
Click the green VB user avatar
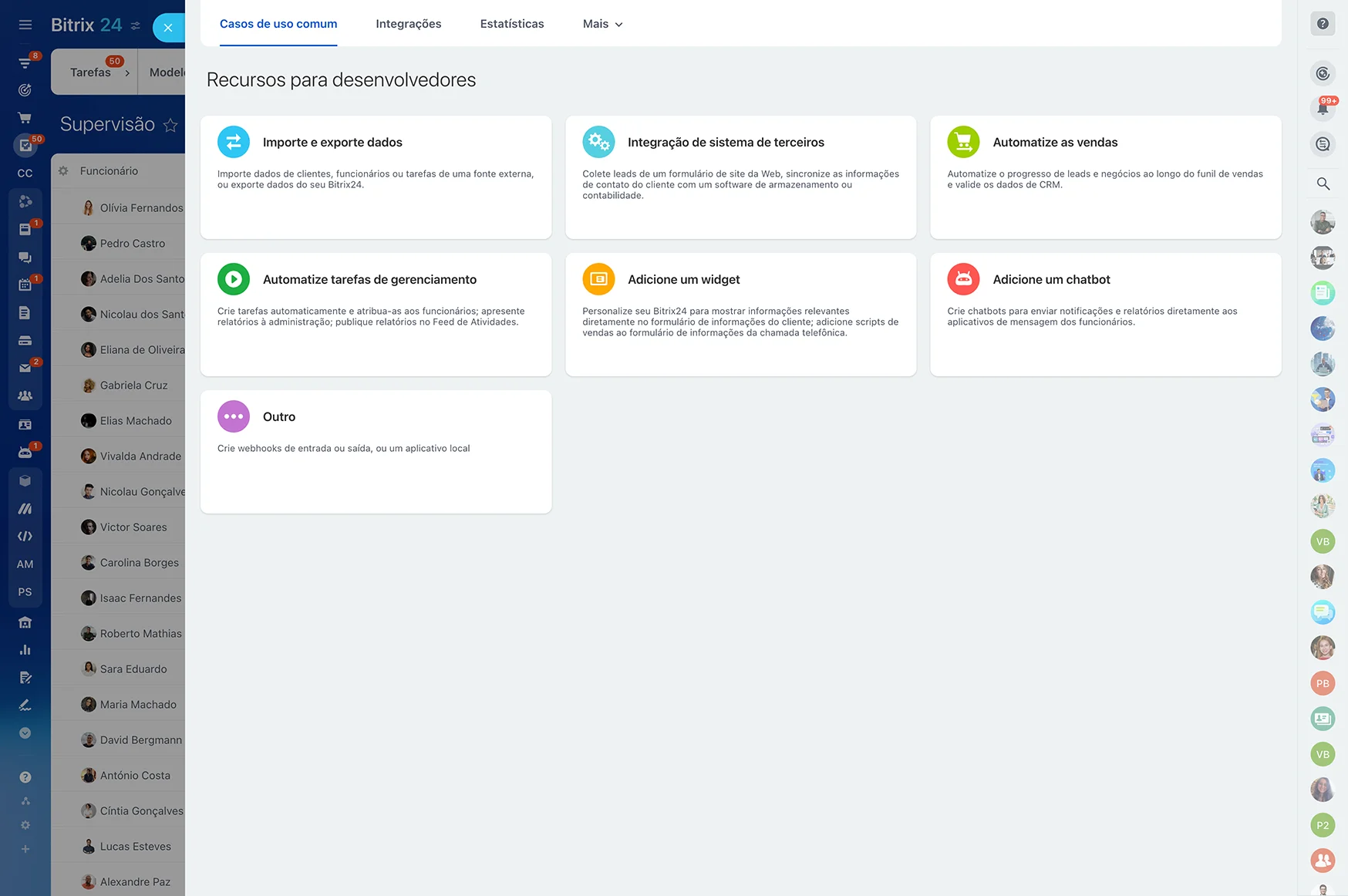1323,541
